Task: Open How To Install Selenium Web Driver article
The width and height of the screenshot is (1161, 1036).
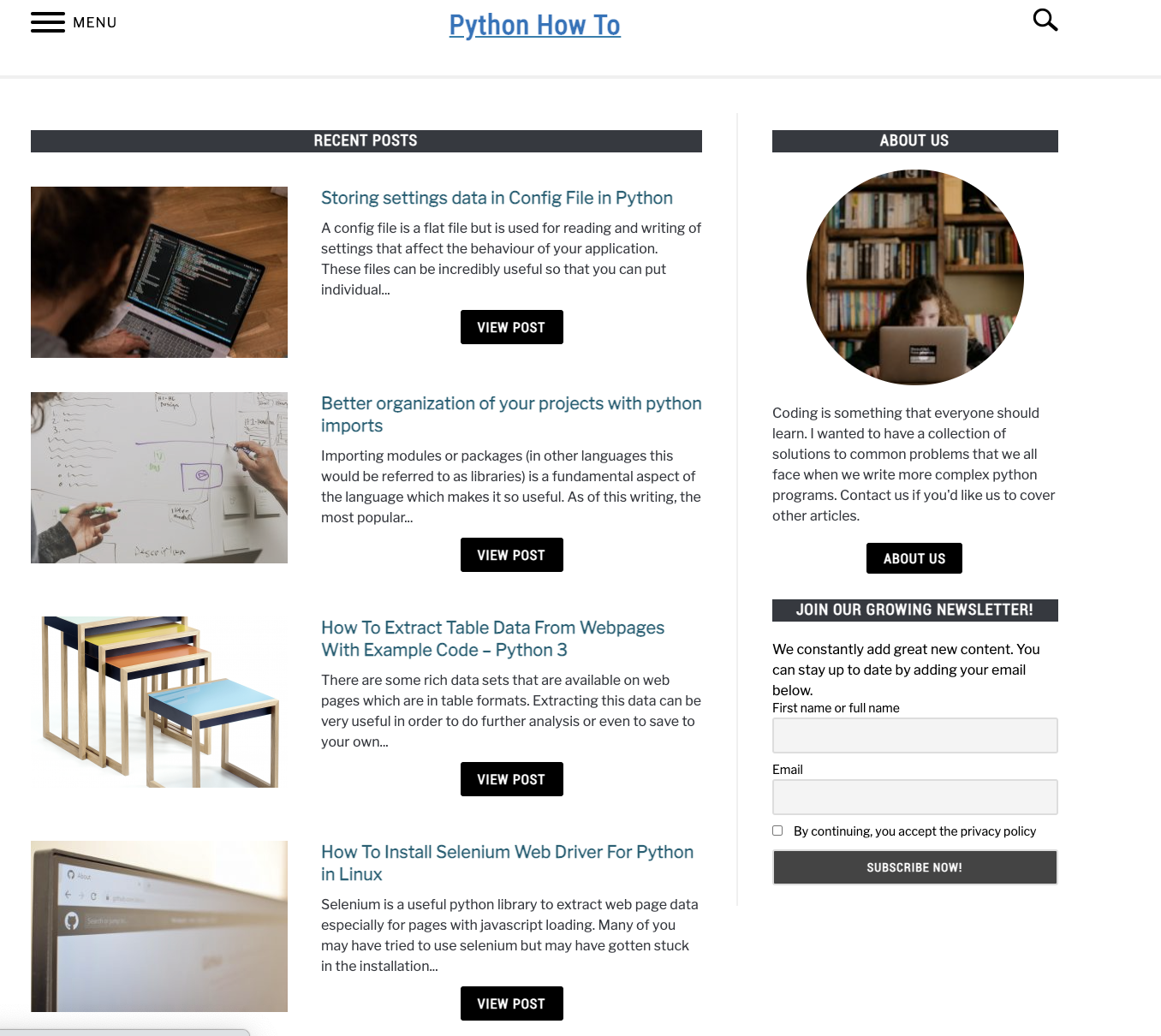Action: click(x=507, y=863)
